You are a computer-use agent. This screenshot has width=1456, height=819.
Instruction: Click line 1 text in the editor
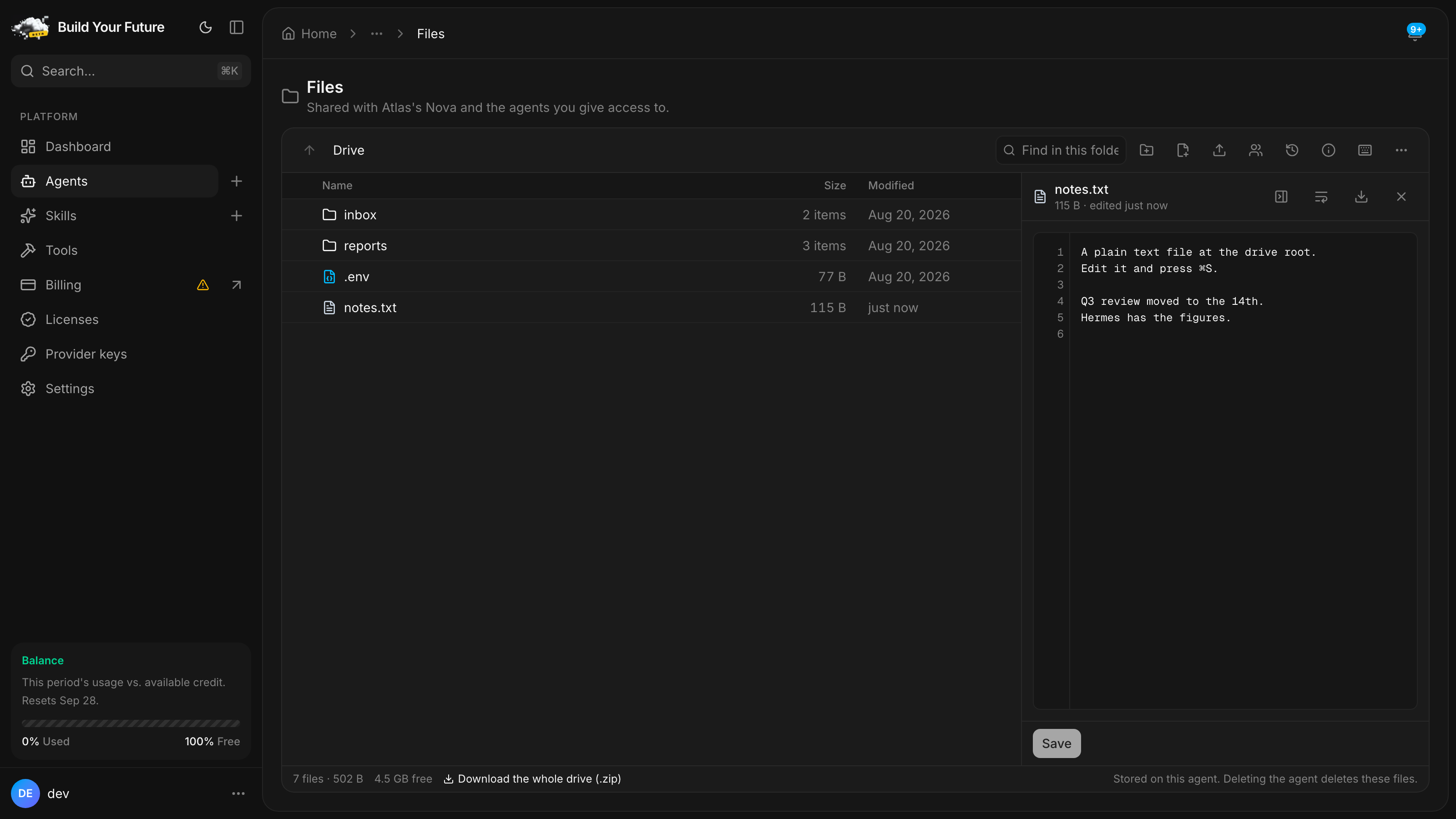pyautogui.click(x=1198, y=252)
